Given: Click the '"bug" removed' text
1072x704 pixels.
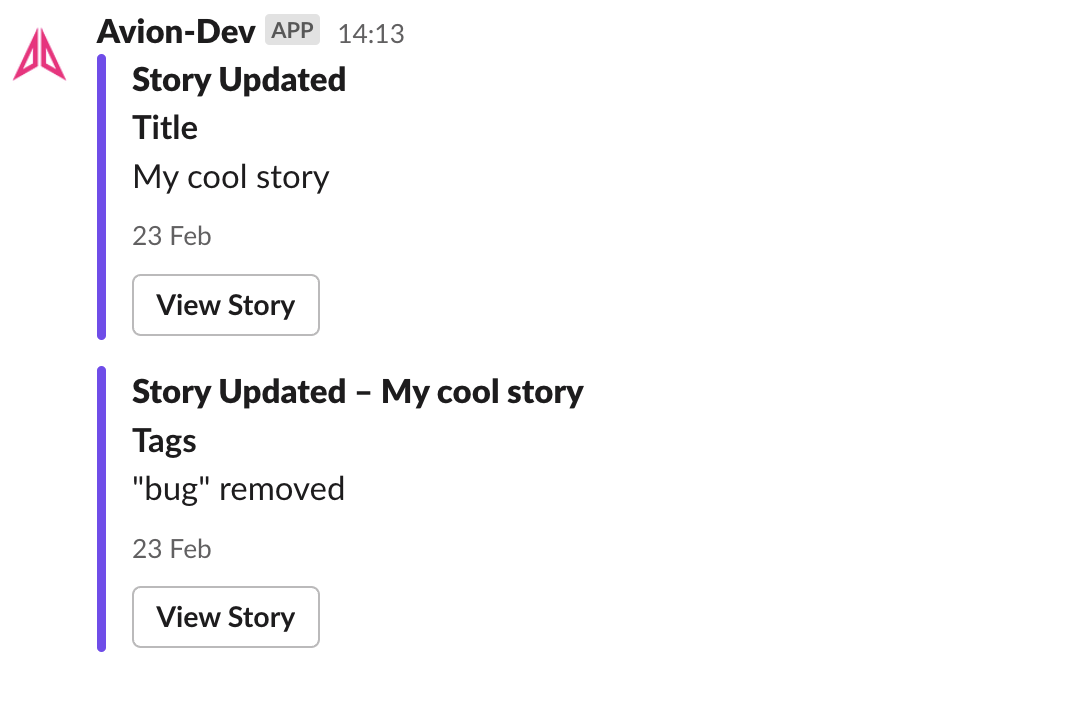Looking at the screenshot, I should click(x=239, y=489).
